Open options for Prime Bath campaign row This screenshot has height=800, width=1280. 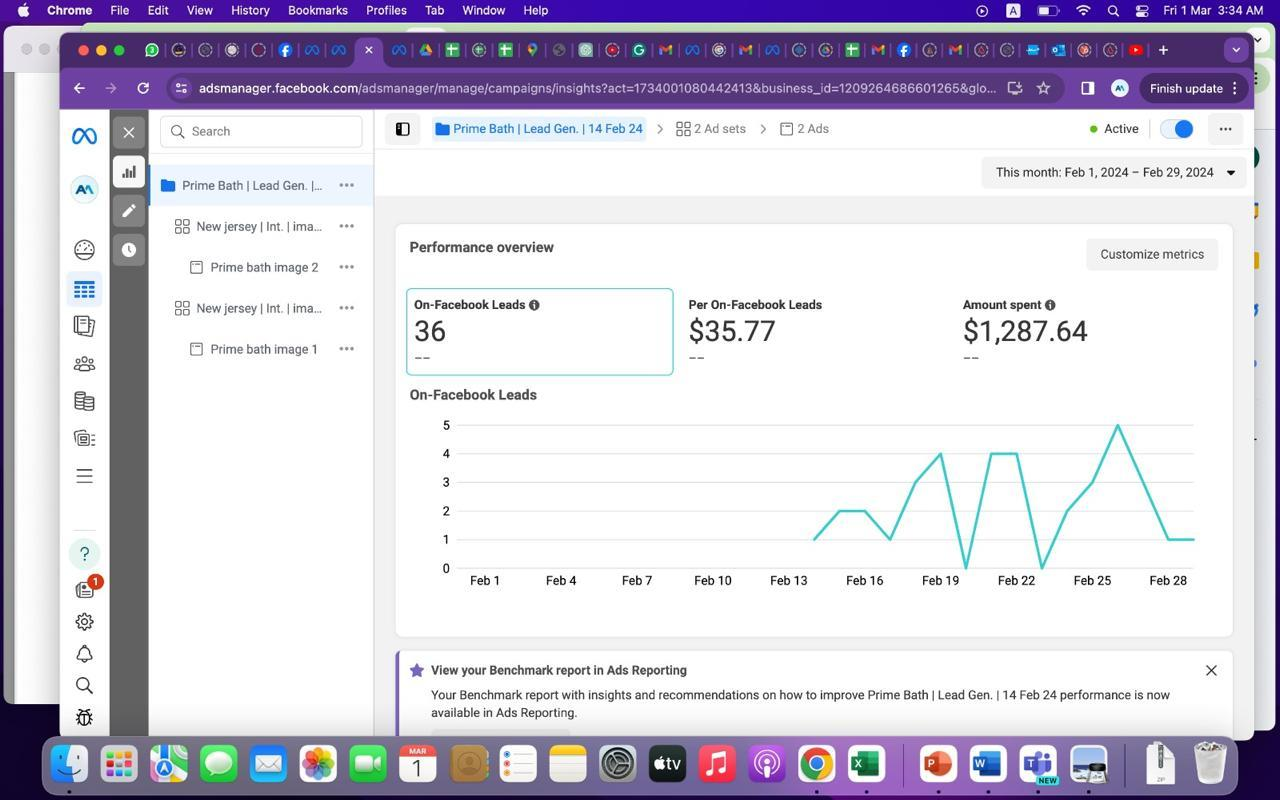[x=346, y=185]
